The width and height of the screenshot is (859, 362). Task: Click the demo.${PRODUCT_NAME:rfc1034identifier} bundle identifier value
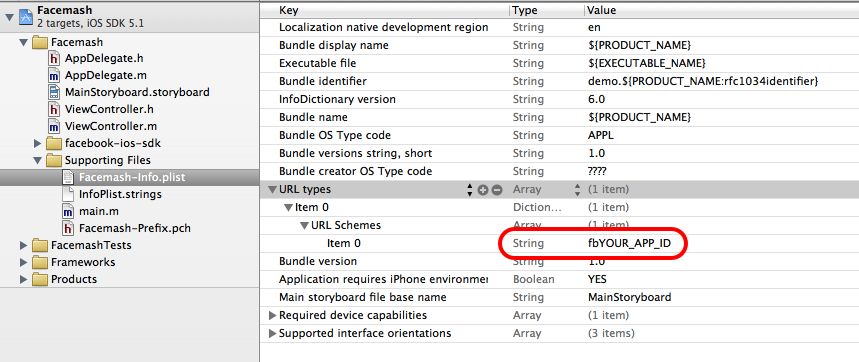tap(703, 82)
